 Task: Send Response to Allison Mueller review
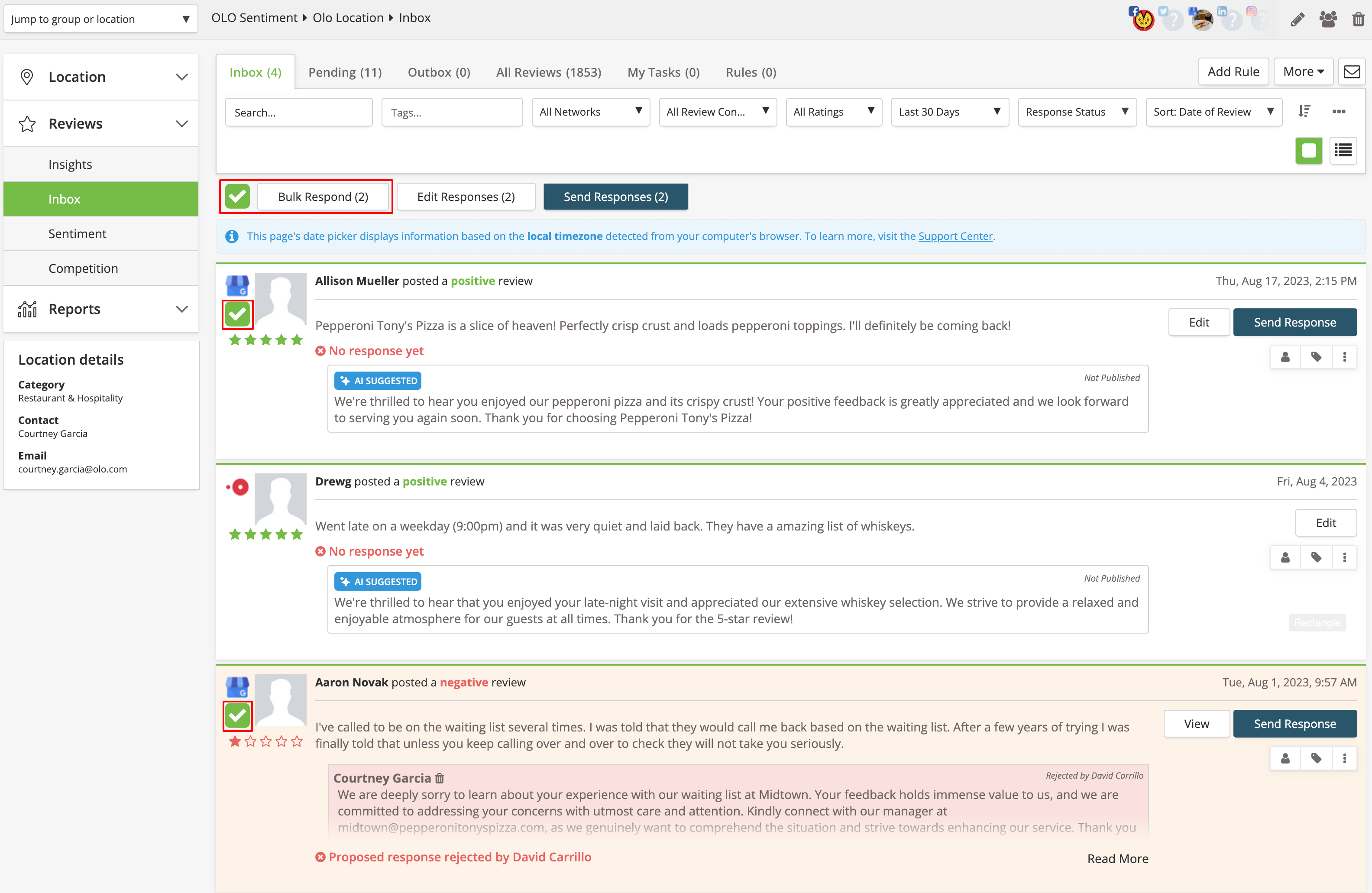[x=1295, y=322]
